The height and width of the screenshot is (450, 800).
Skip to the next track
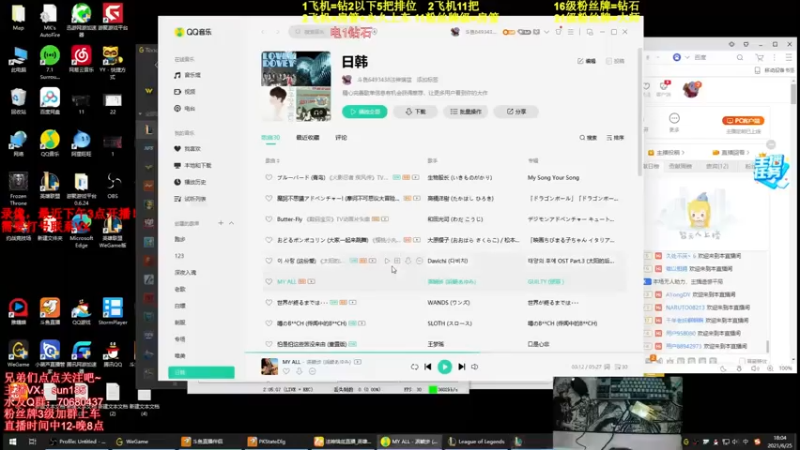tap(461, 366)
